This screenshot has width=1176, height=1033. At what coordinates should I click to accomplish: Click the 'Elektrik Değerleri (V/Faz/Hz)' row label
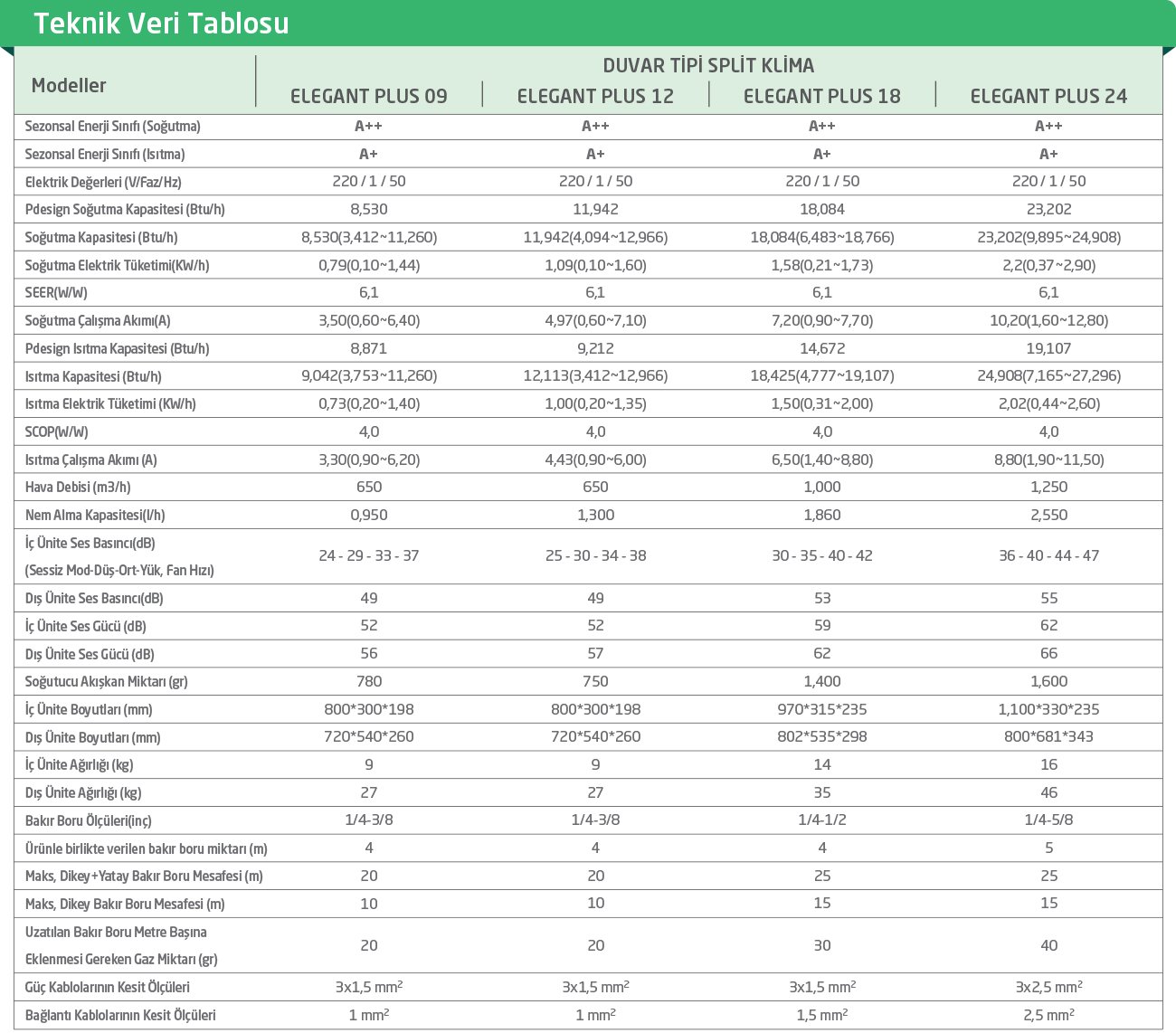click(x=103, y=182)
